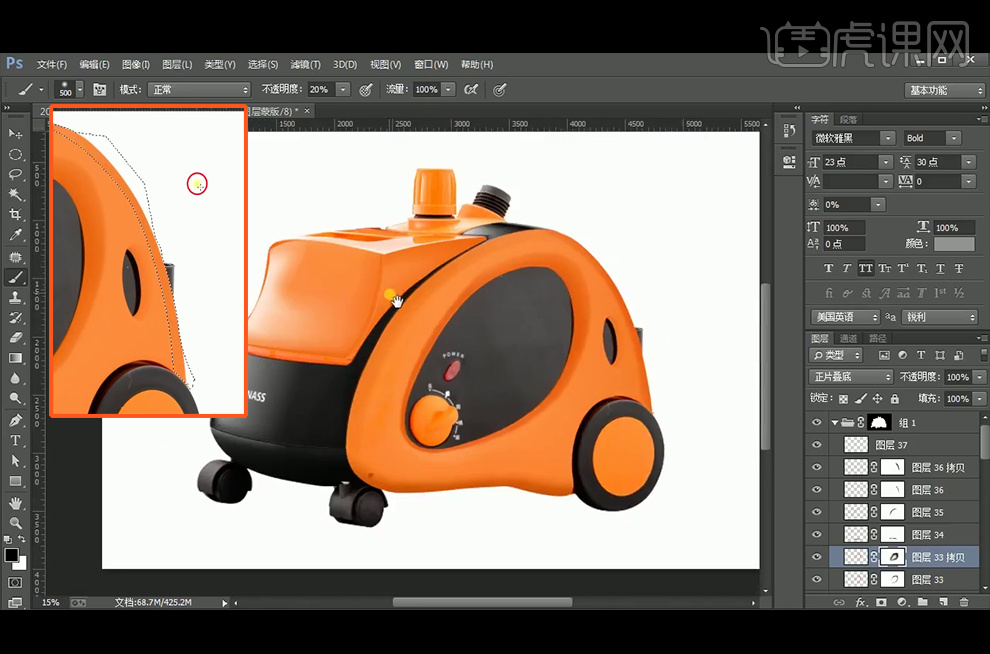
Task: Click the add layer mask icon
Action: [x=881, y=603]
